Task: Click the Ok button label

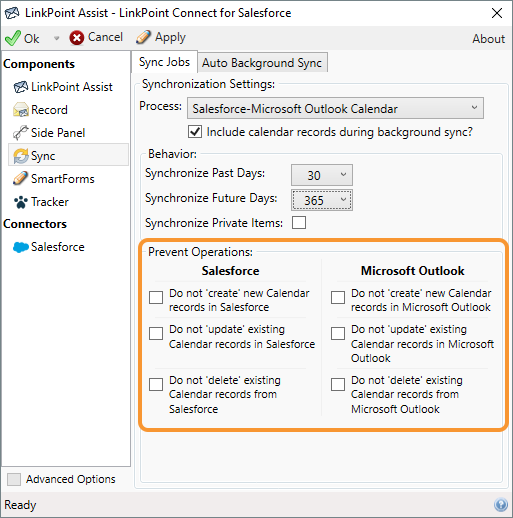Action: [31, 39]
